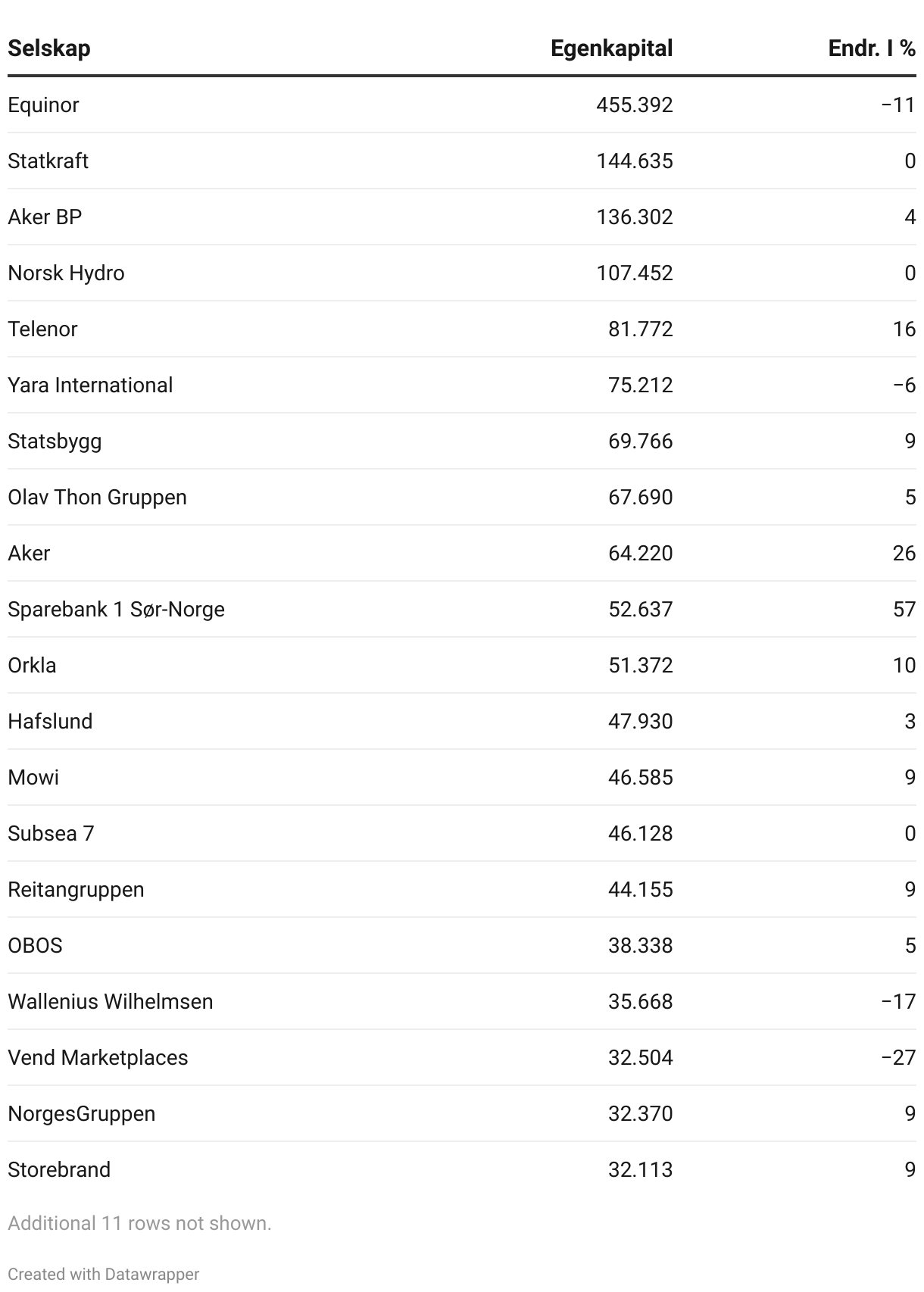Select the Wallenius Wilhelmsen row name

pos(110,1001)
